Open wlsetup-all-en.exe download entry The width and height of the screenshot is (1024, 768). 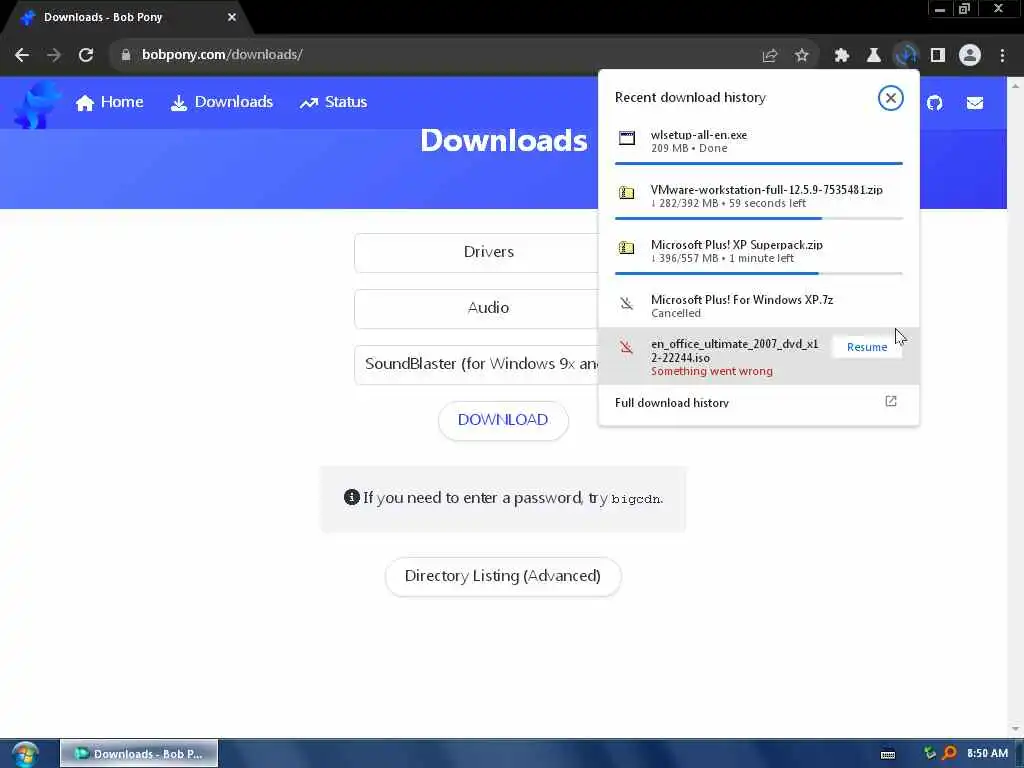click(x=758, y=142)
